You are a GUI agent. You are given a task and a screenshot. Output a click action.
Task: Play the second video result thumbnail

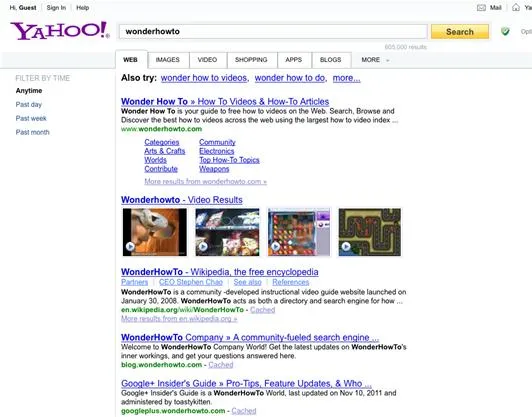pos(227,232)
